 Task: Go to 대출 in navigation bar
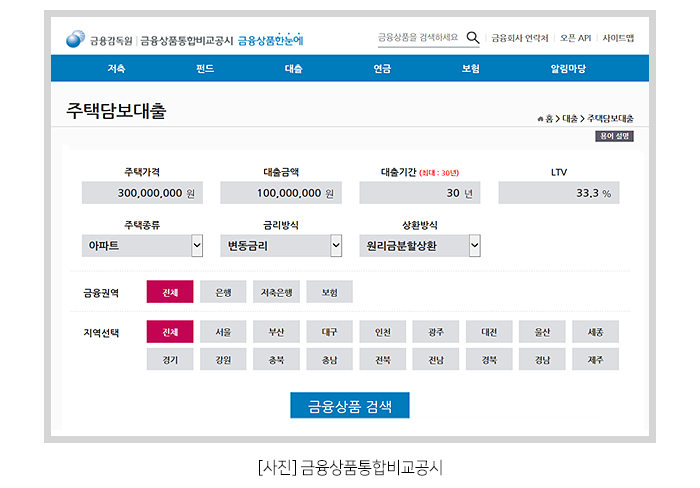293,69
